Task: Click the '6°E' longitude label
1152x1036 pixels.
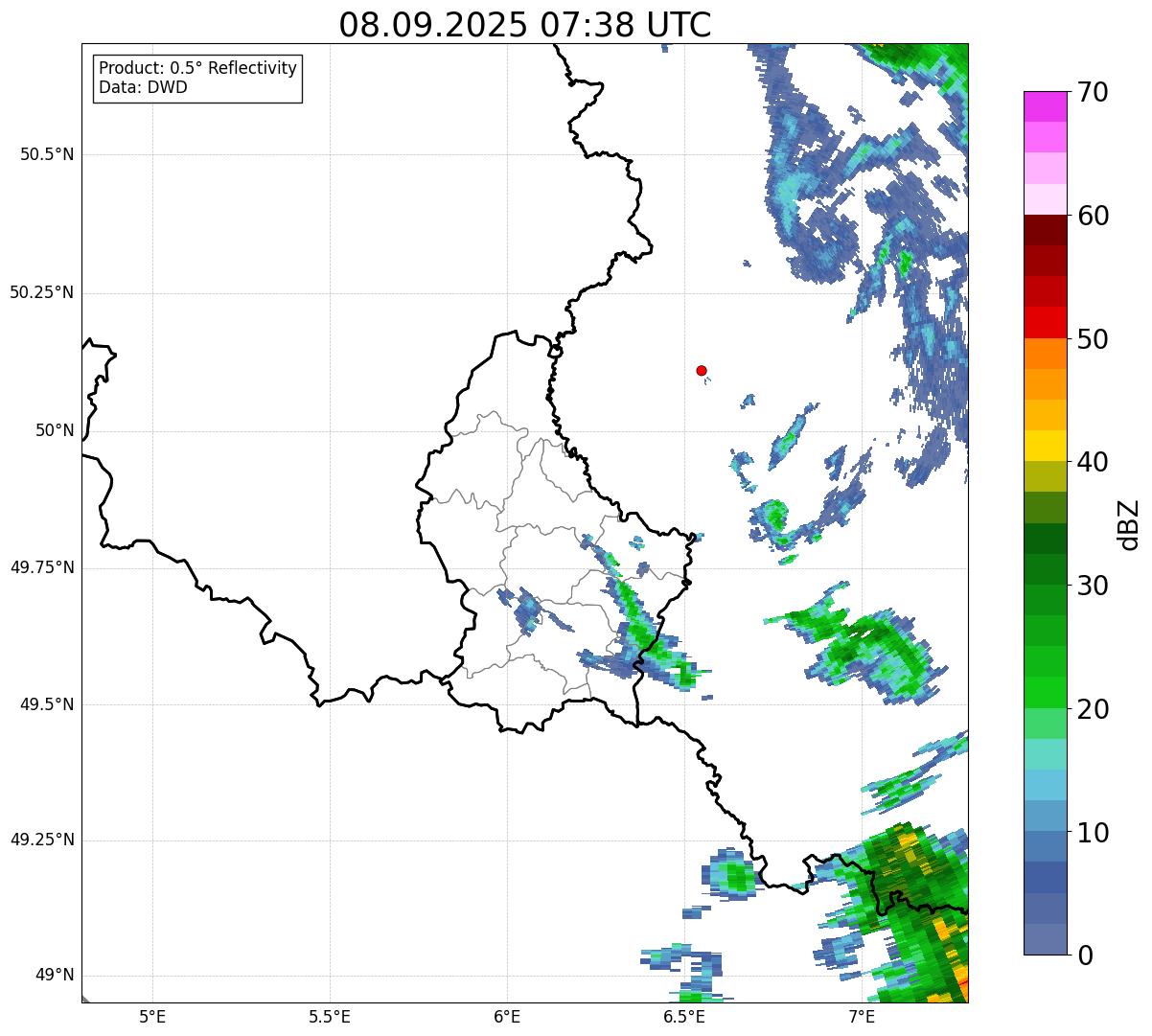Action: pyautogui.click(x=507, y=1016)
